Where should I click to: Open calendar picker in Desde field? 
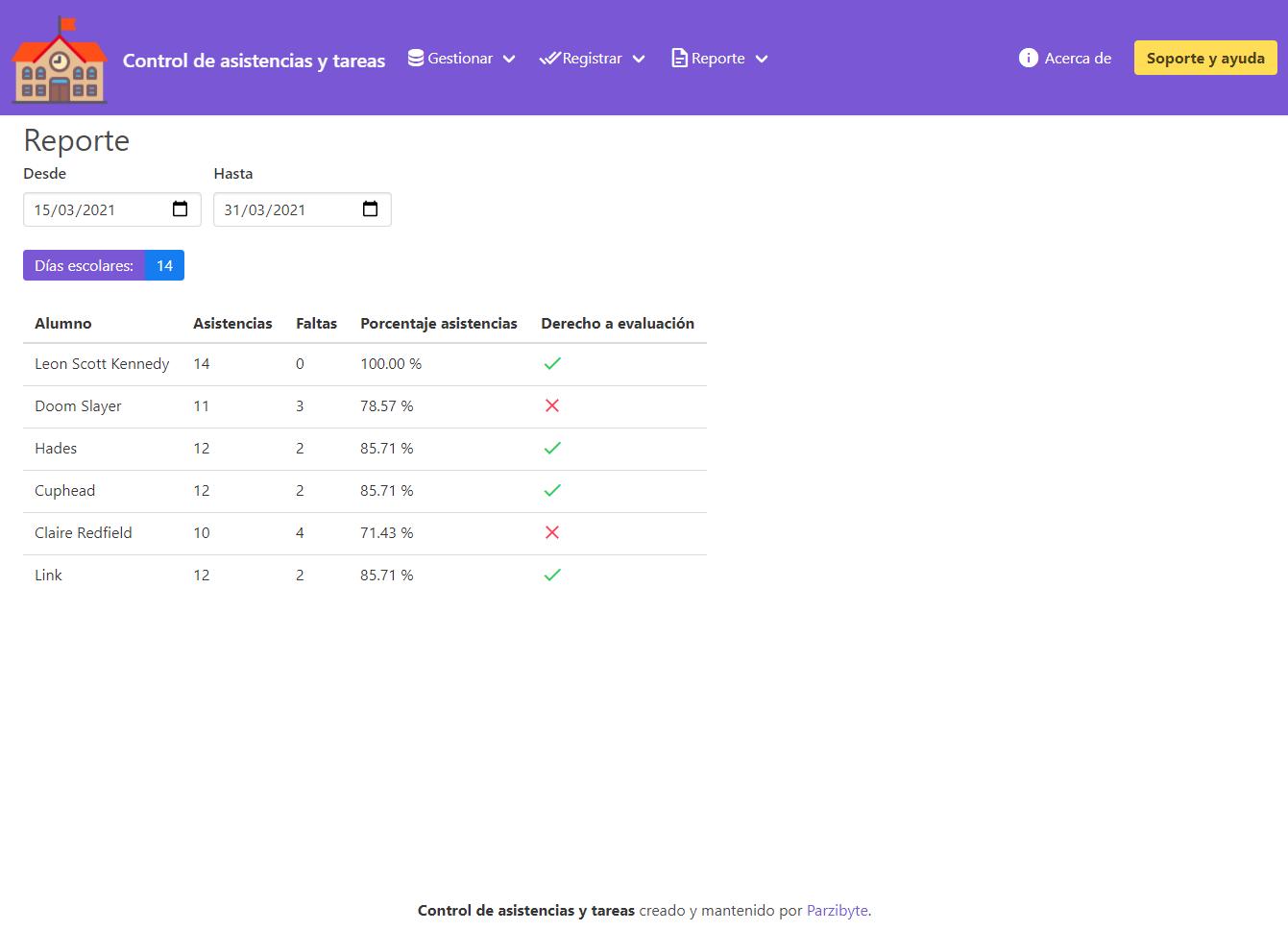click(180, 209)
